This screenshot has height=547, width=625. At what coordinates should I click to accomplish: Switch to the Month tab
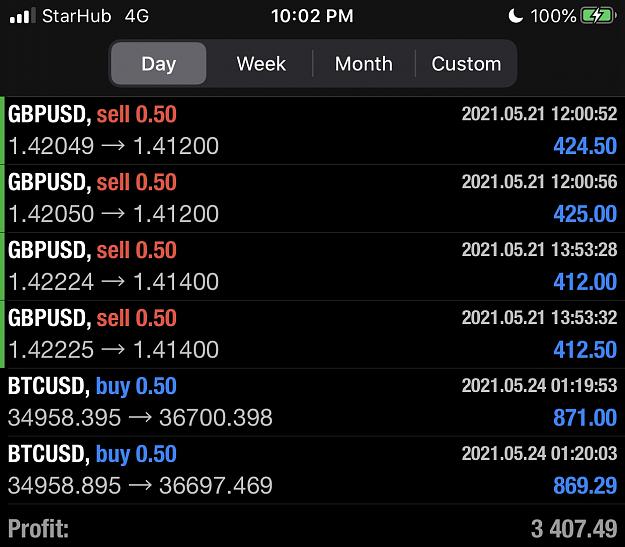click(x=364, y=63)
